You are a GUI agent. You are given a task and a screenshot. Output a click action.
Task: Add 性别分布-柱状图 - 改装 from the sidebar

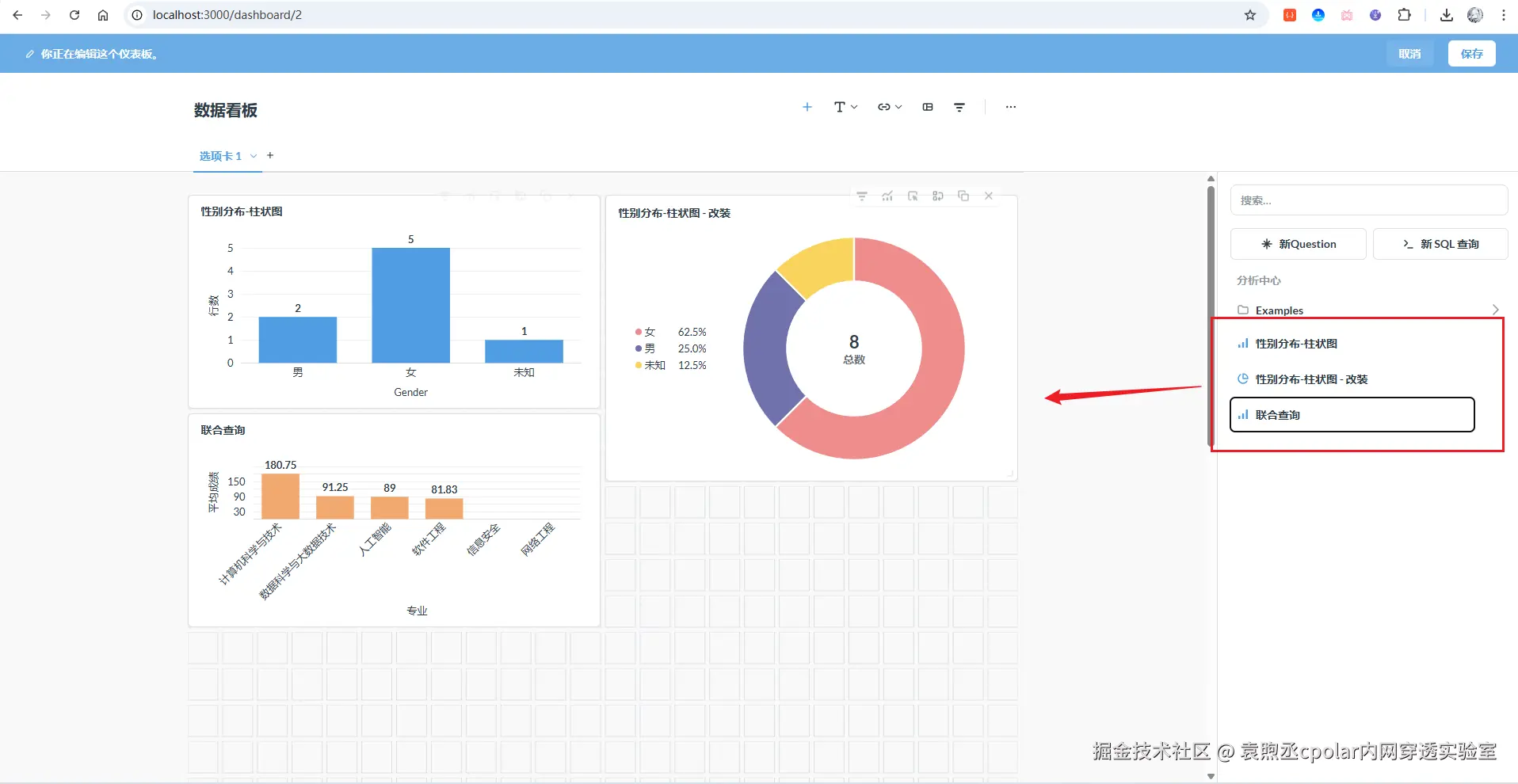(x=1352, y=379)
